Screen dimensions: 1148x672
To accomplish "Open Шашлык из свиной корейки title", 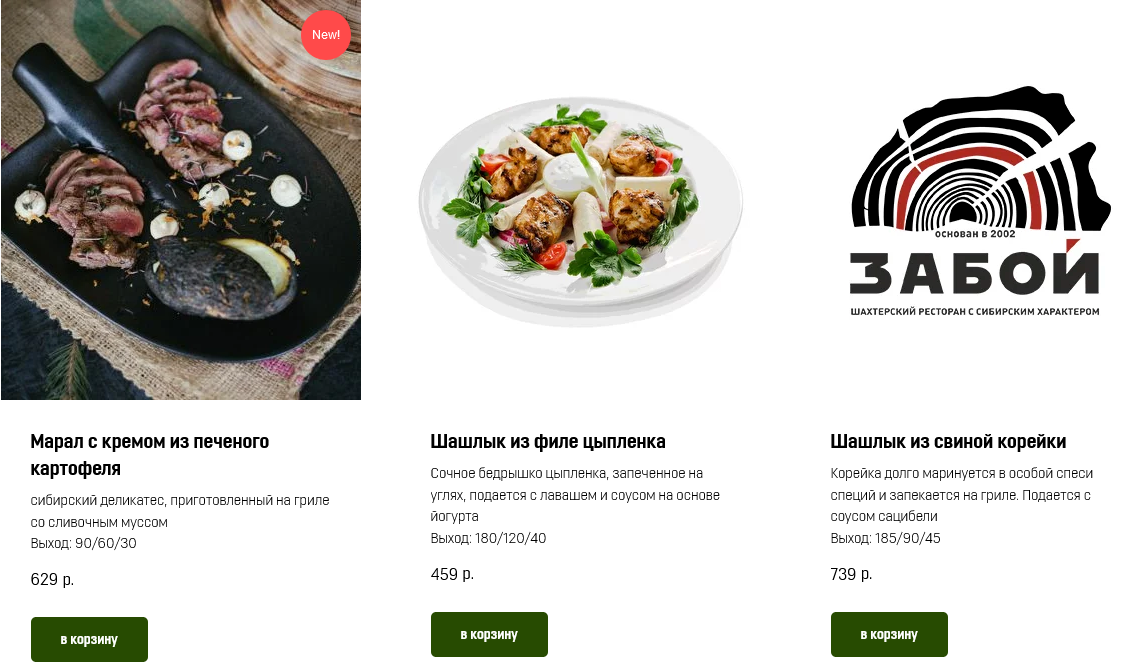I will coord(948,441).
